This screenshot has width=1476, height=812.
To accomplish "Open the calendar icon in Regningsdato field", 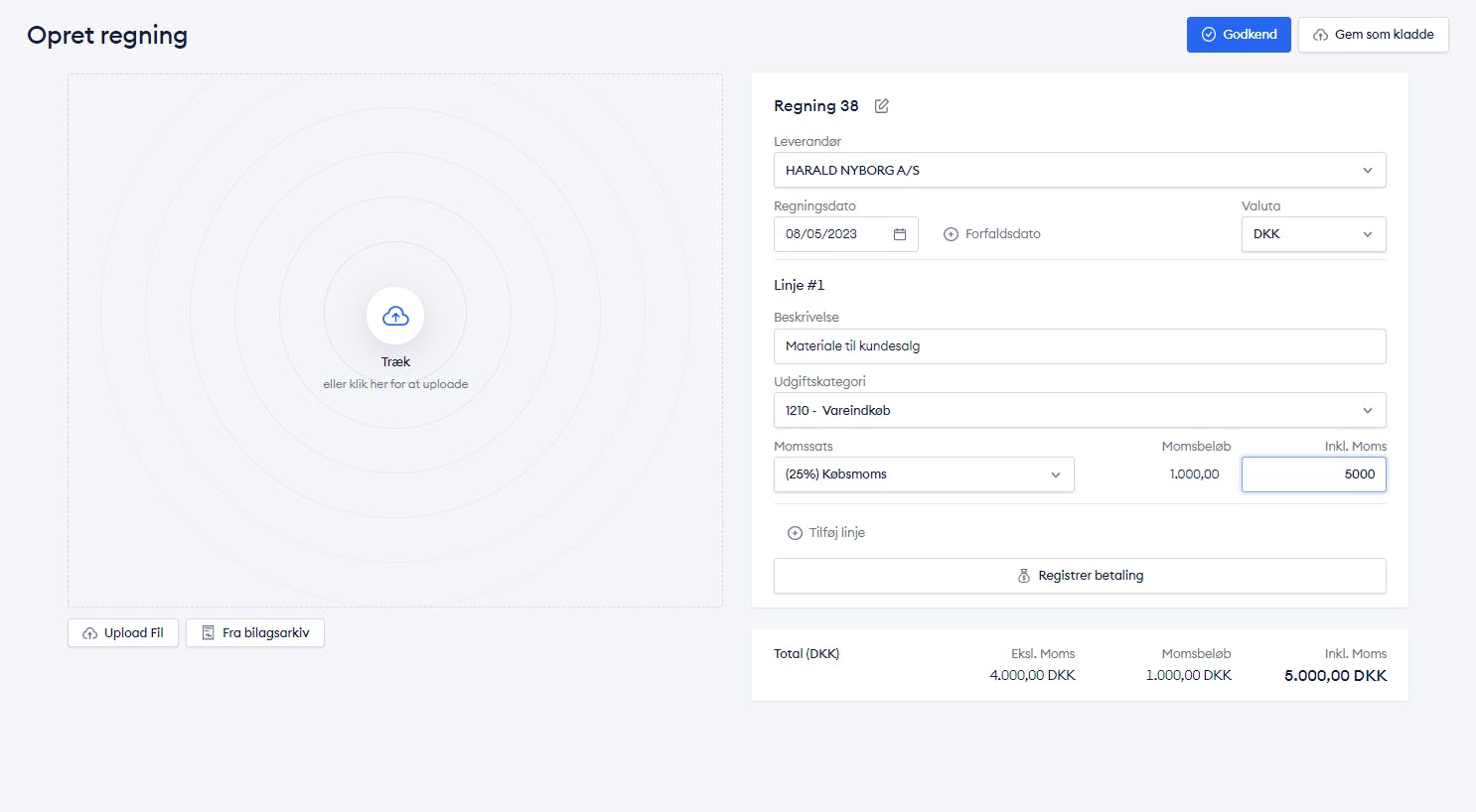I will (900, 234).
